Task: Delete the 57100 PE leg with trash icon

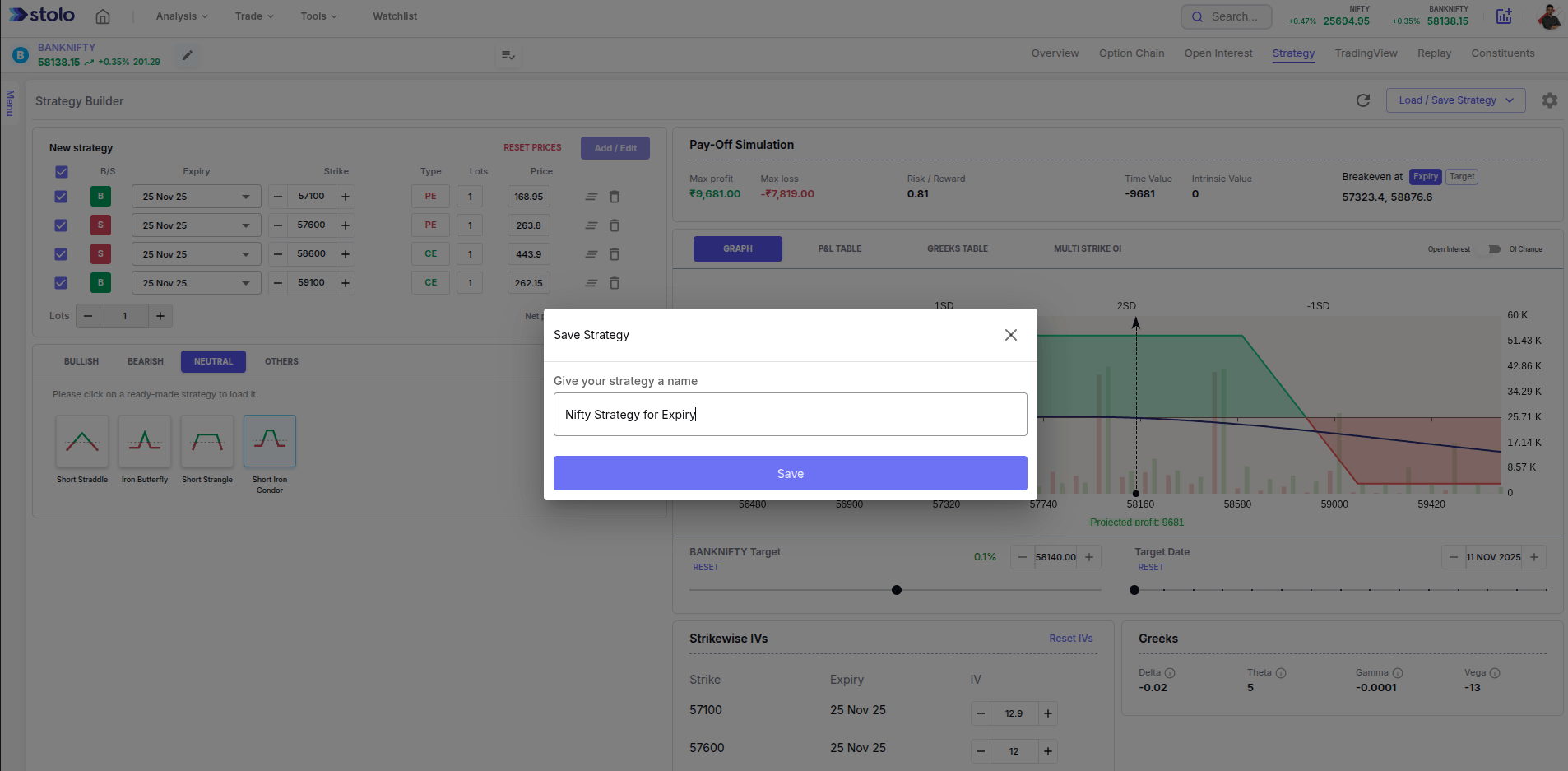Action: (x=615, y=197)
